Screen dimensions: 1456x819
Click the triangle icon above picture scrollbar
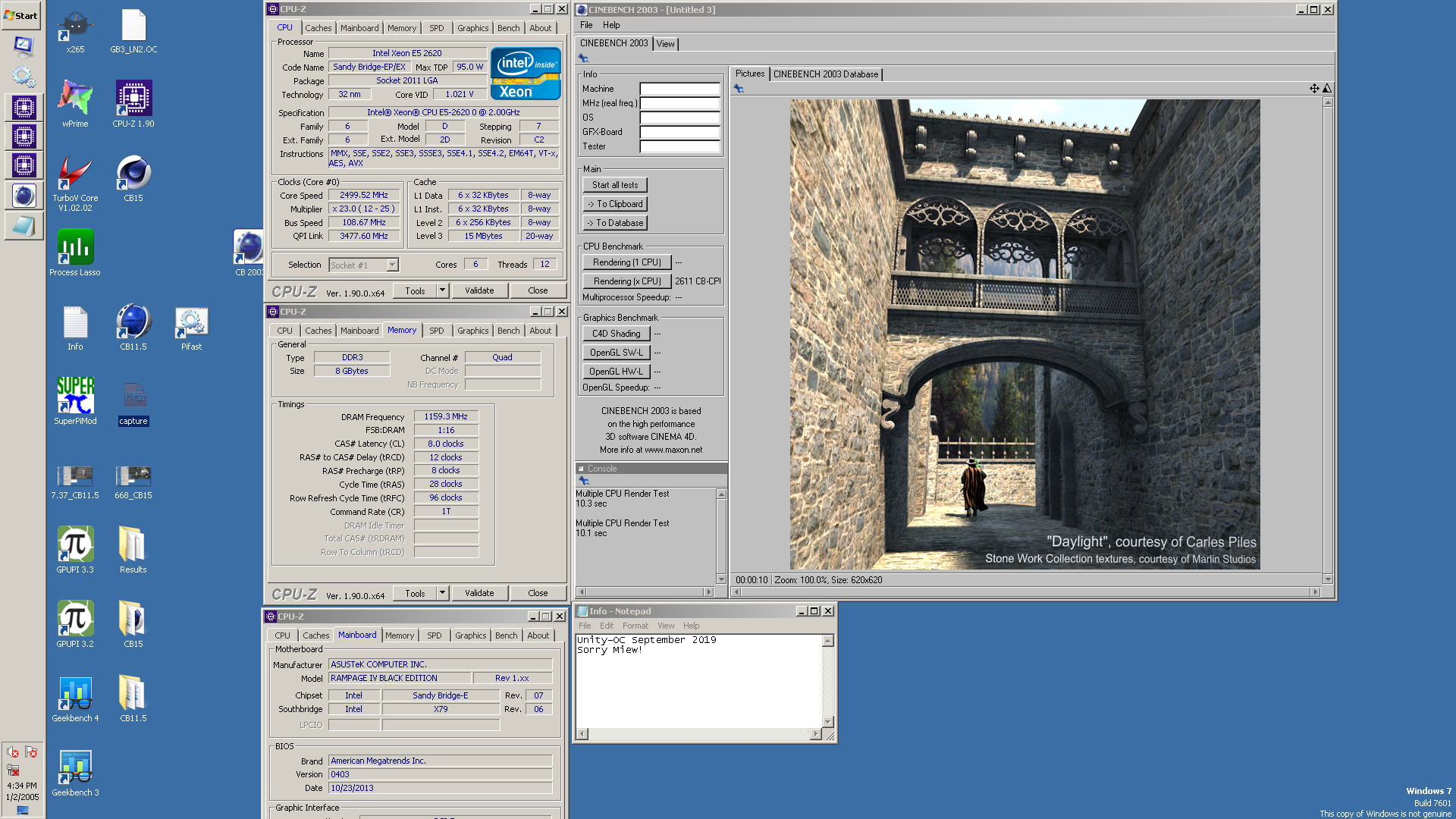[x=1327, y=89]
